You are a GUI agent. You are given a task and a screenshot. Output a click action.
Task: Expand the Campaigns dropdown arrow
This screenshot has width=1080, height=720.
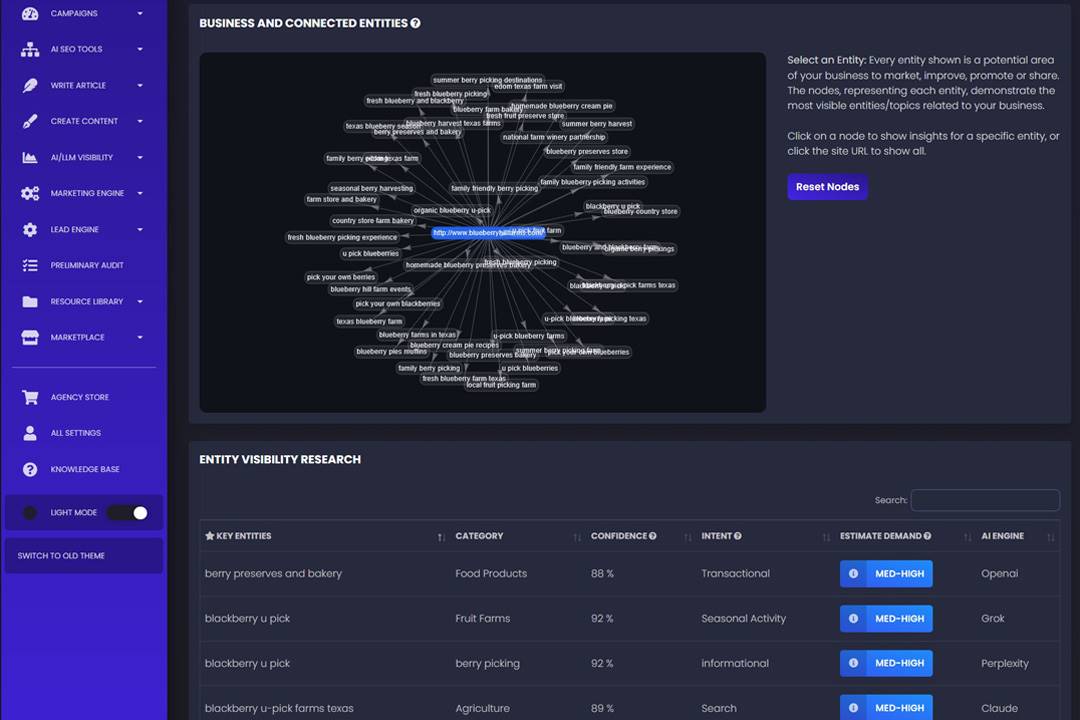(140, 14)
